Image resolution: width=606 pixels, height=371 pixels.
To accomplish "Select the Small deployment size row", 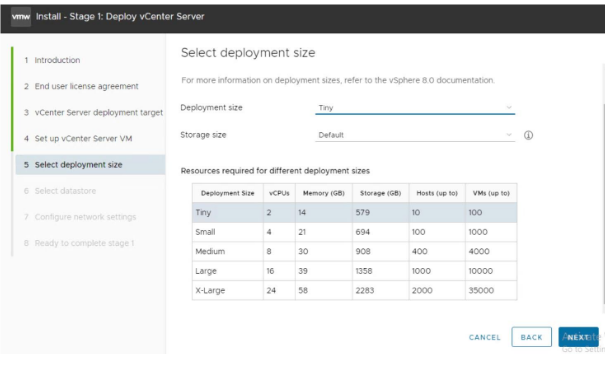I will [354, 232].
